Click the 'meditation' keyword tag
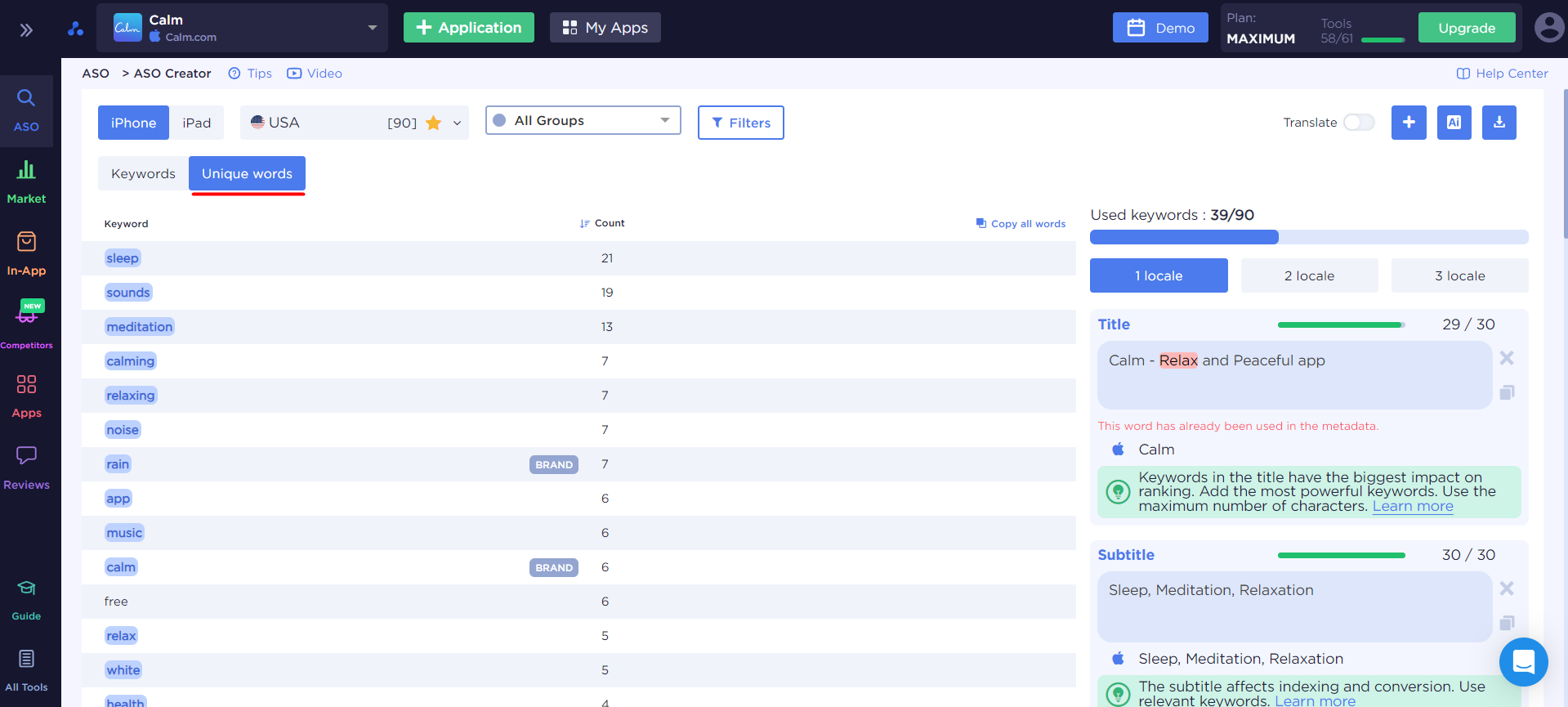Screen dimensions: 1568x707 click(x=140, y=327)
